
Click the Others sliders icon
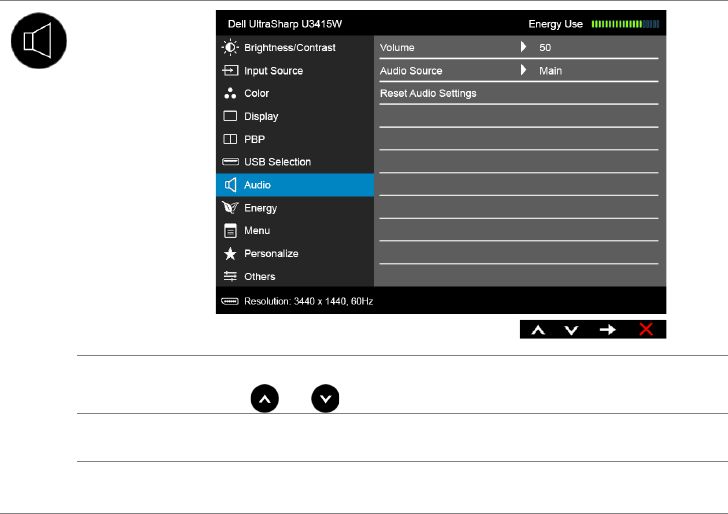click(230, 276)
